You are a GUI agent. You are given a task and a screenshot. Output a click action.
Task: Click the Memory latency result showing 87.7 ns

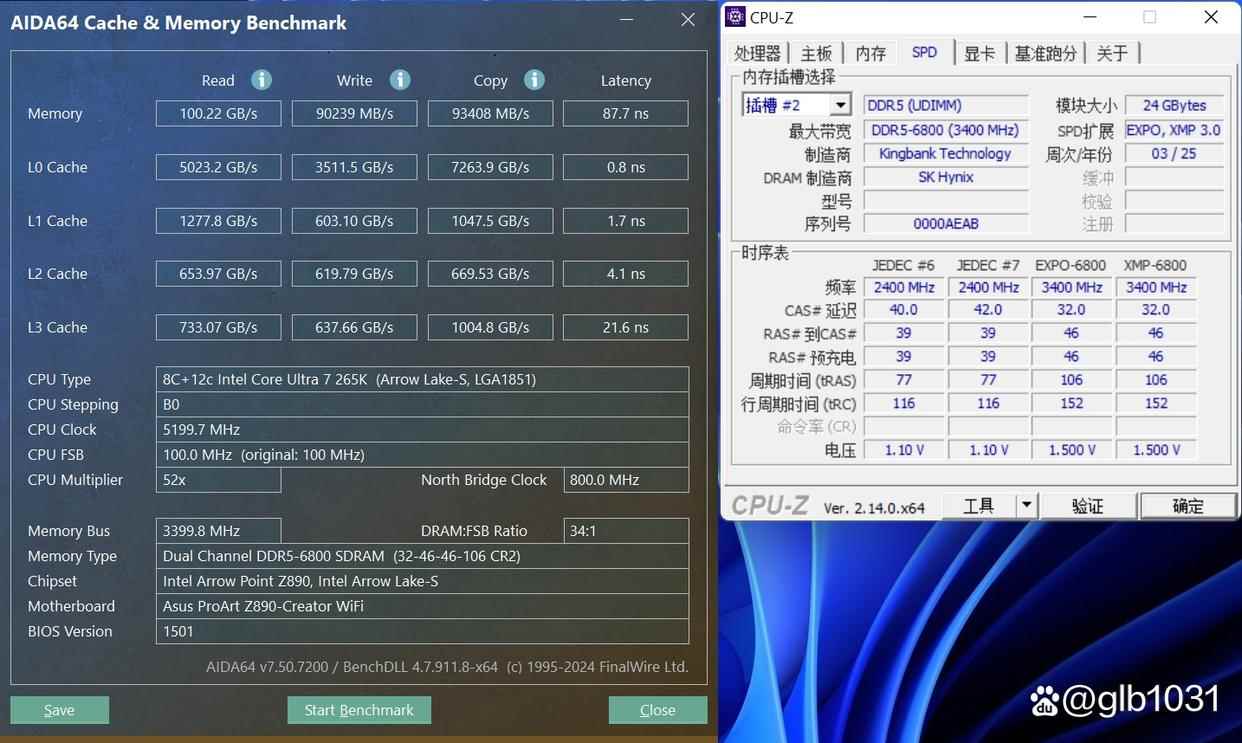(625, 113)
